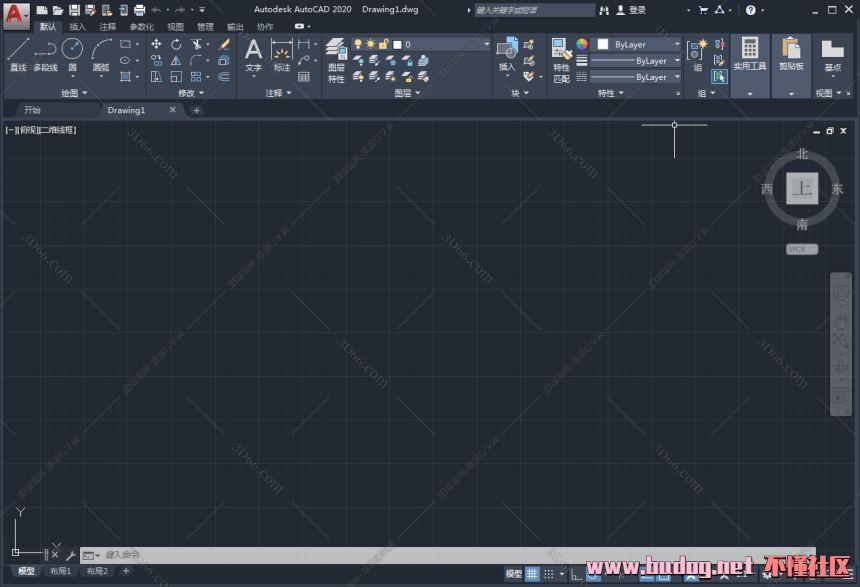This screenshot has width=860, height=587.
Task: Activate the Fillet tool
Action: pyautogui.click(x=196, y=60)
